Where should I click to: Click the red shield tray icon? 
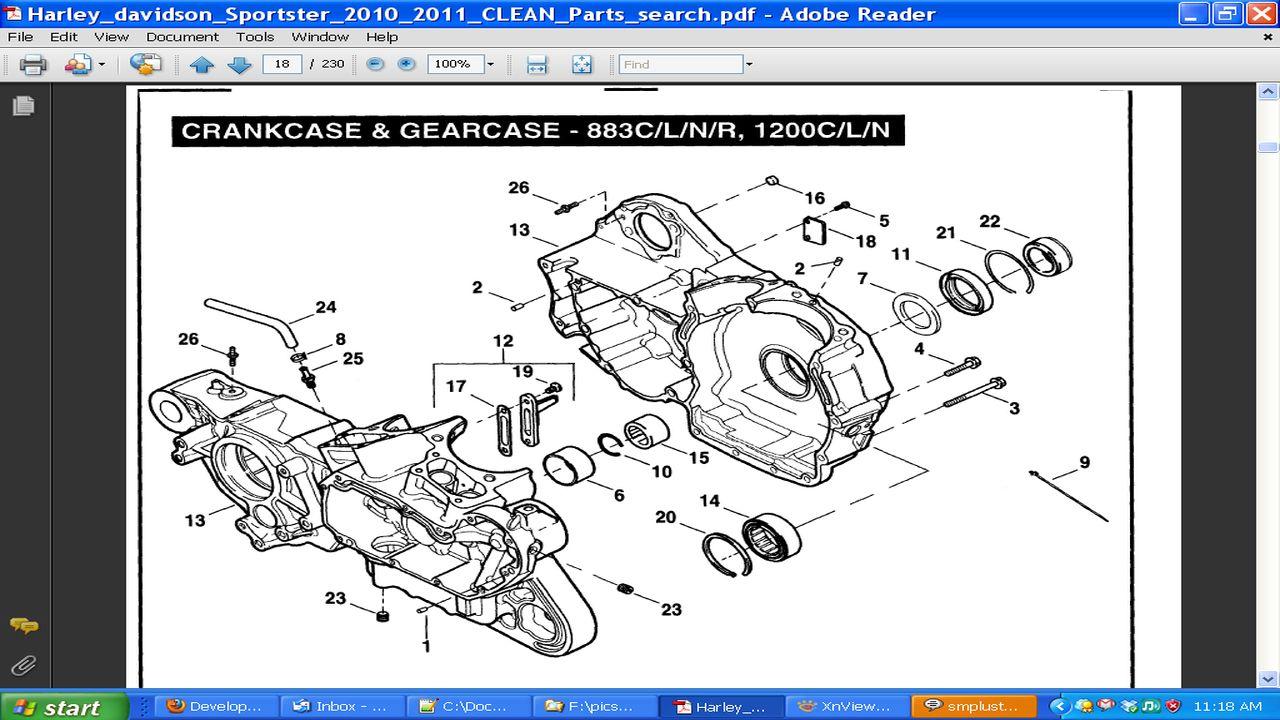(1172, 706)
